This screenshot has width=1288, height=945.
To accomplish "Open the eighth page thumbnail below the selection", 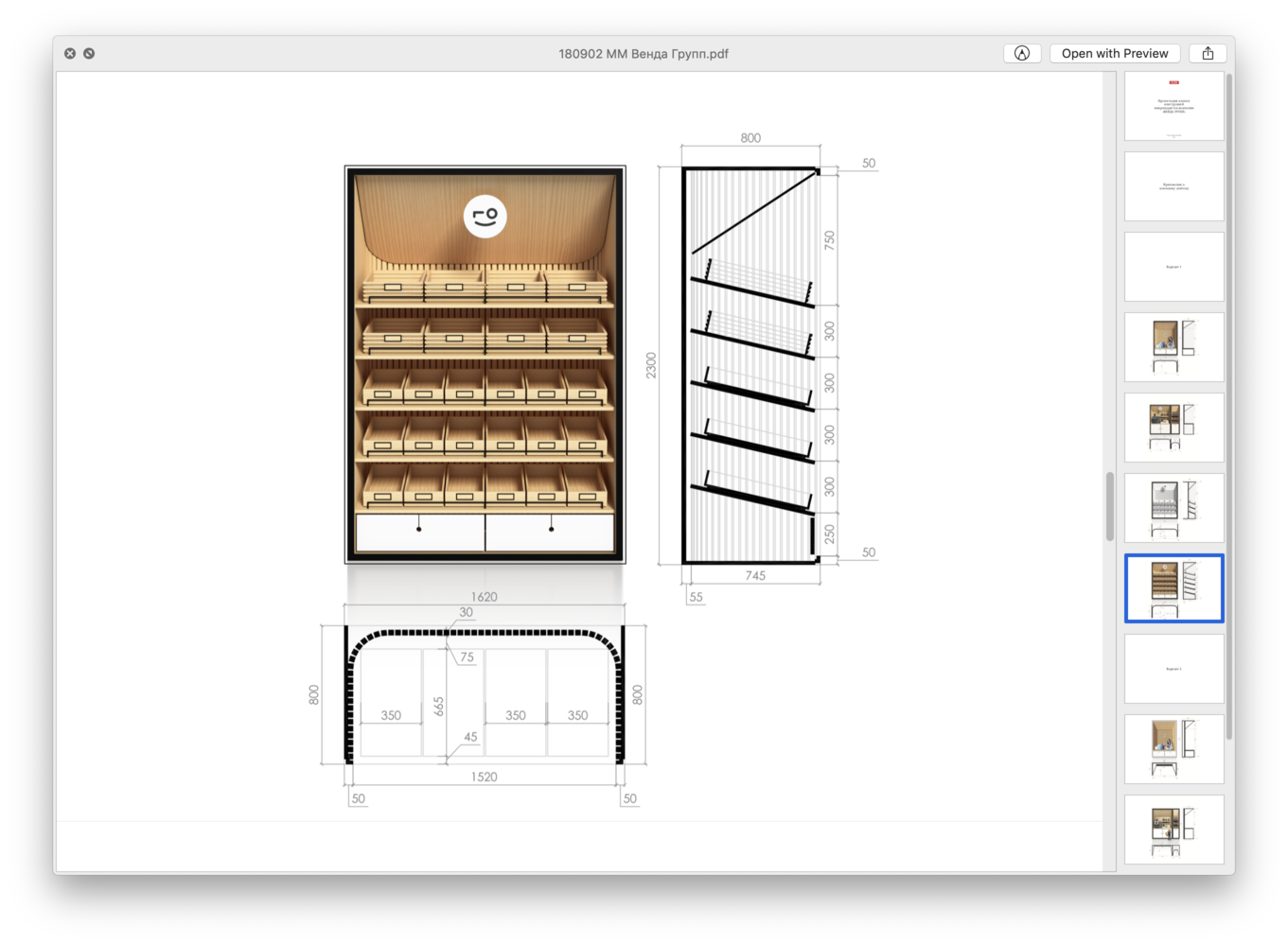I will (1173, 669).
